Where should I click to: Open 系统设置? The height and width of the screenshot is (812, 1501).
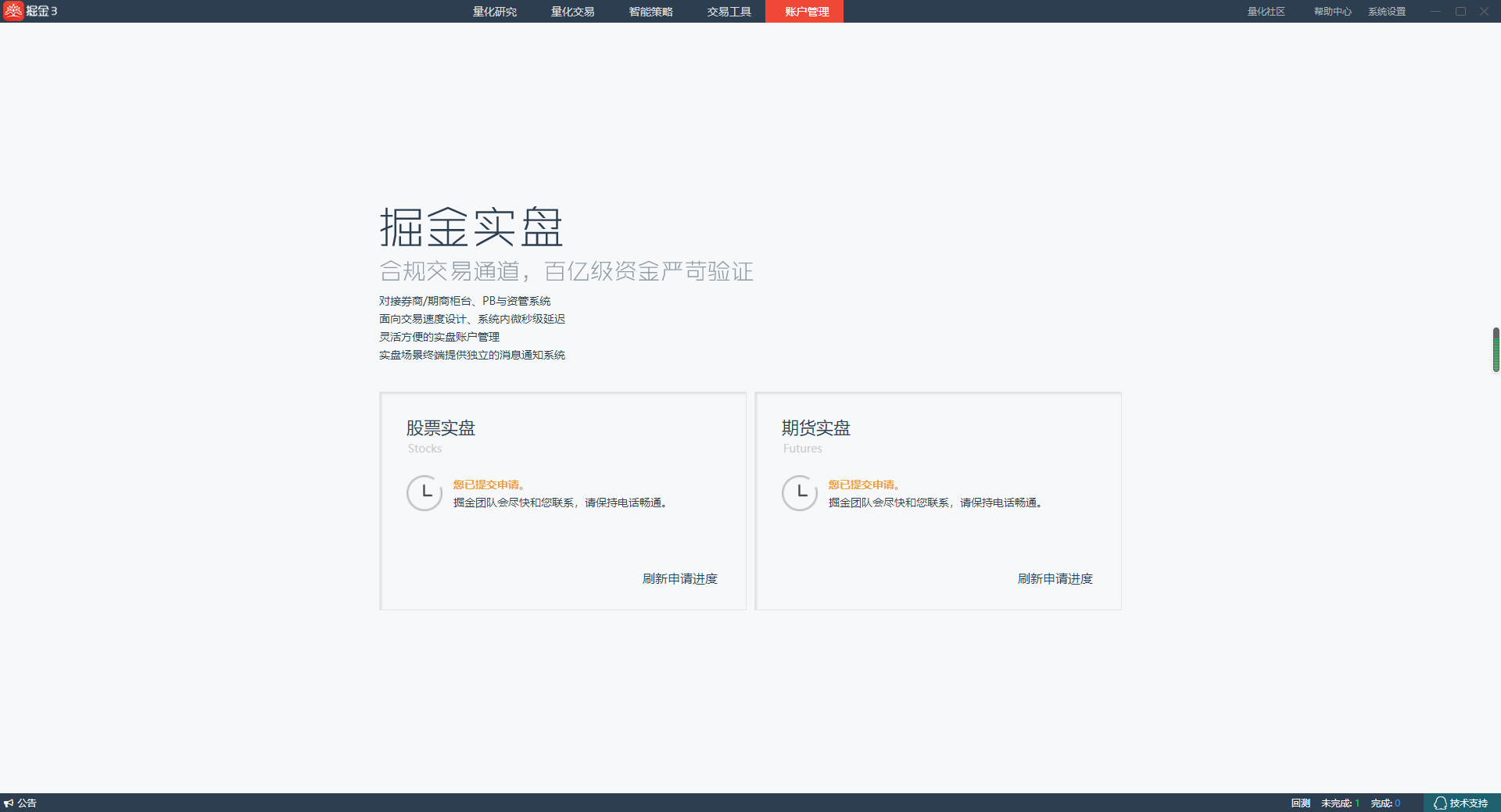(1386, 12)
